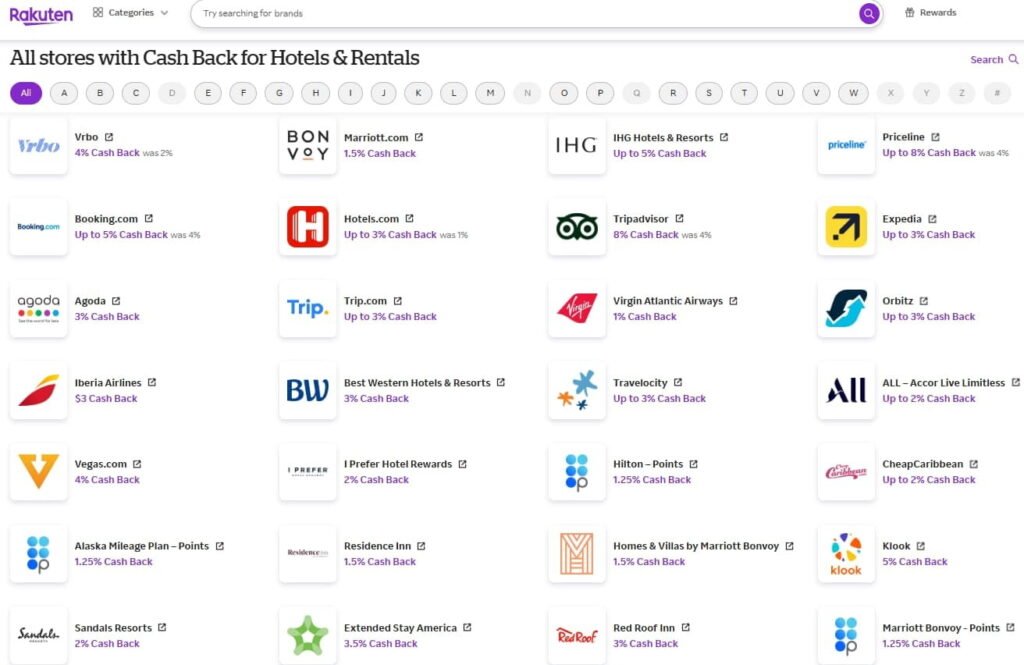Click the Orbitz logo
Screen dimensions: 1024x665
846,308
